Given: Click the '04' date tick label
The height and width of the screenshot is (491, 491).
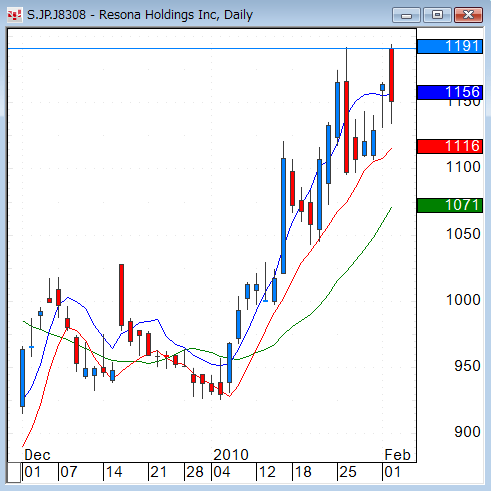Looking at the screenshot, I should (x=222, y=472).
